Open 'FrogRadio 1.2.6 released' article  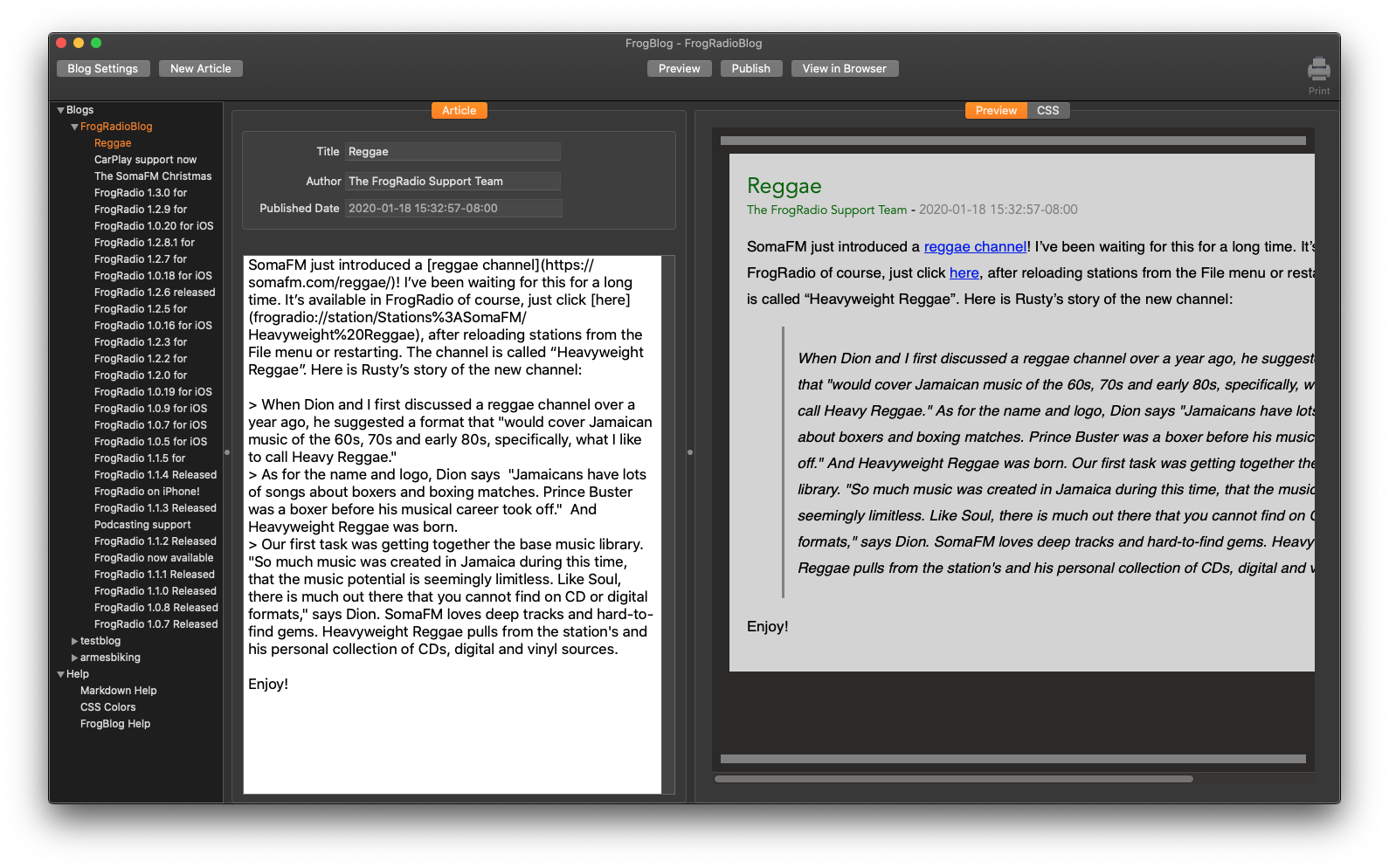pyautogui.click(x=155, y=293)
